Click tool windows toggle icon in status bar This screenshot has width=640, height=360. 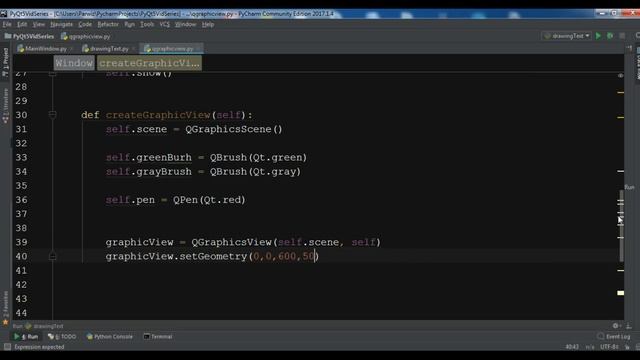[x=7, y=347]
